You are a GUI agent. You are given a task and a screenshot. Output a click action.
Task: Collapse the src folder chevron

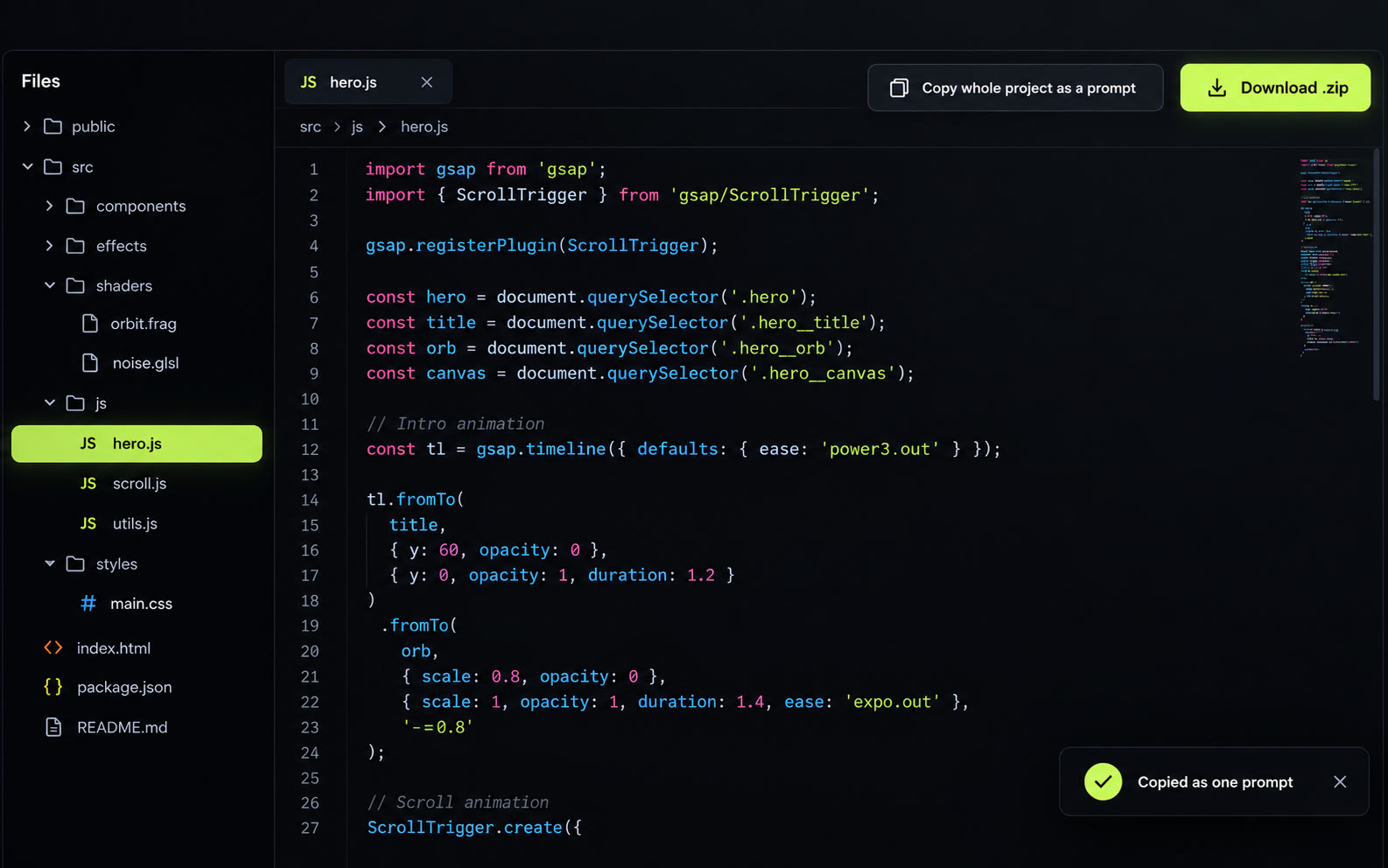27,166
